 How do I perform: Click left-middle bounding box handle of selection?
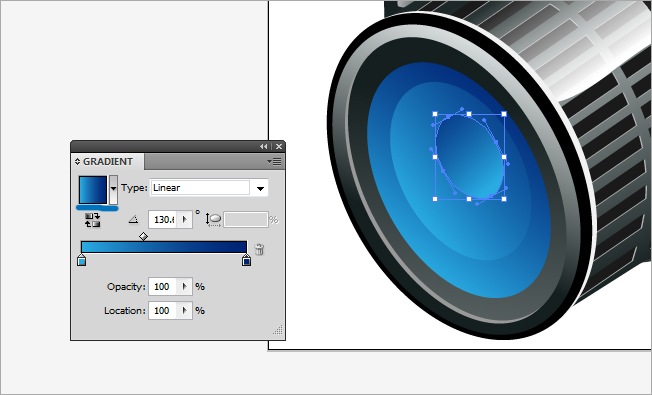(x=435, y=157)
